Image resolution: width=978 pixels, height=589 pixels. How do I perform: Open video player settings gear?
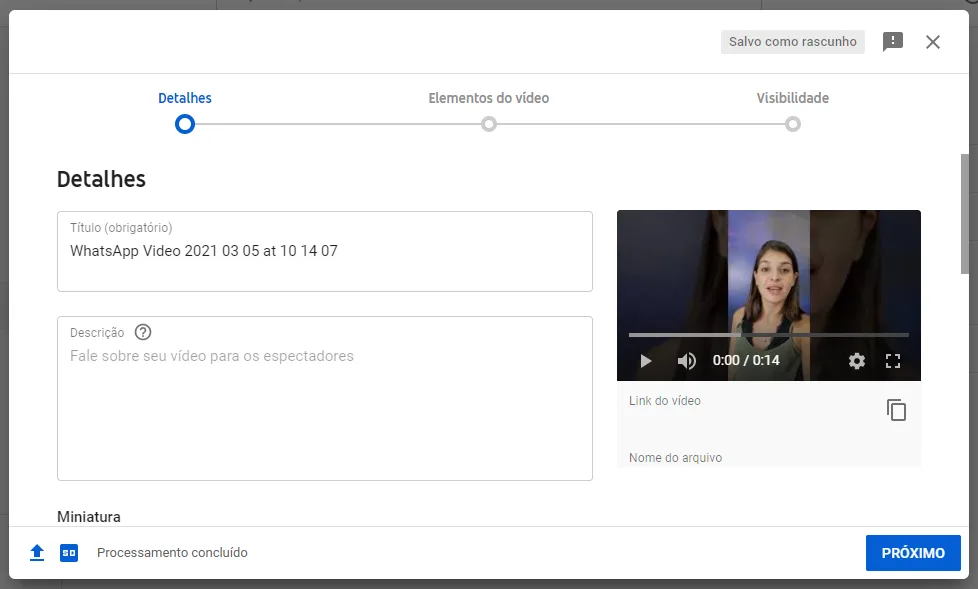coord(856,361)
